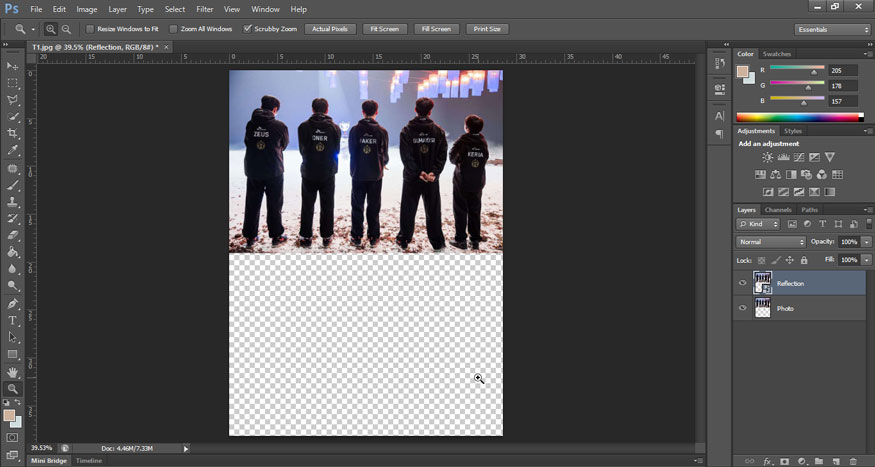Select the Move tool
Viewport: 875px width, 467px height.
pyautogui.click(x=13, y=66)
